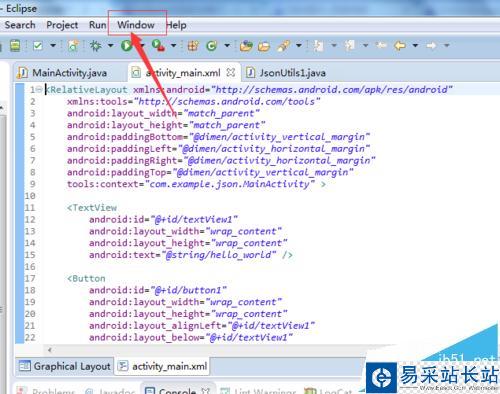Open the forward navigation history dropdown
This screenshot has height=394, width=500.
[x=447, y=45]
